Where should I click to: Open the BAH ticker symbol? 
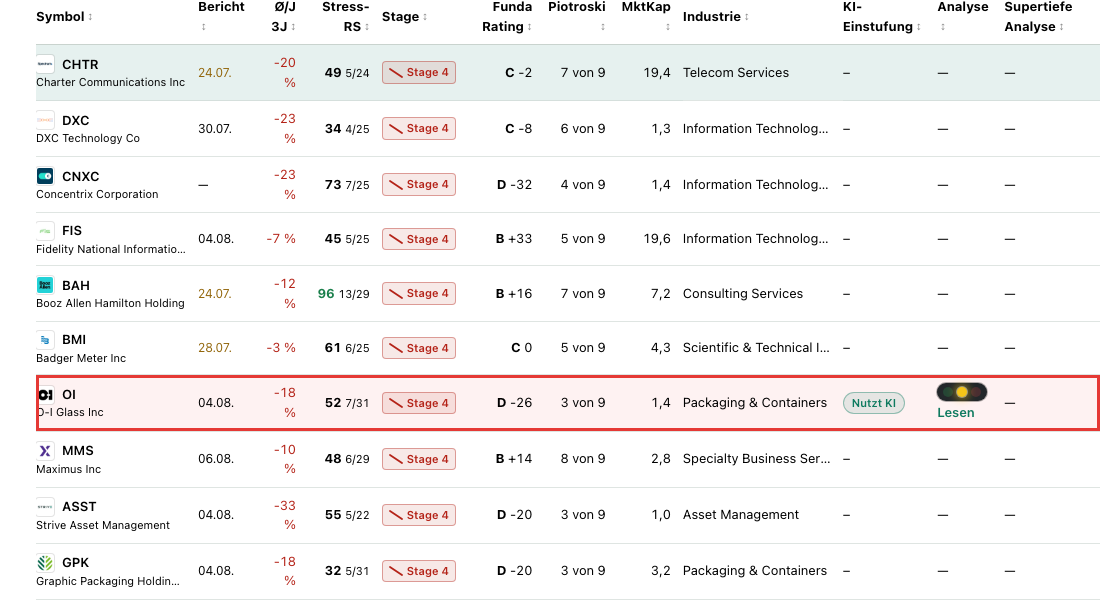(76, 286)
